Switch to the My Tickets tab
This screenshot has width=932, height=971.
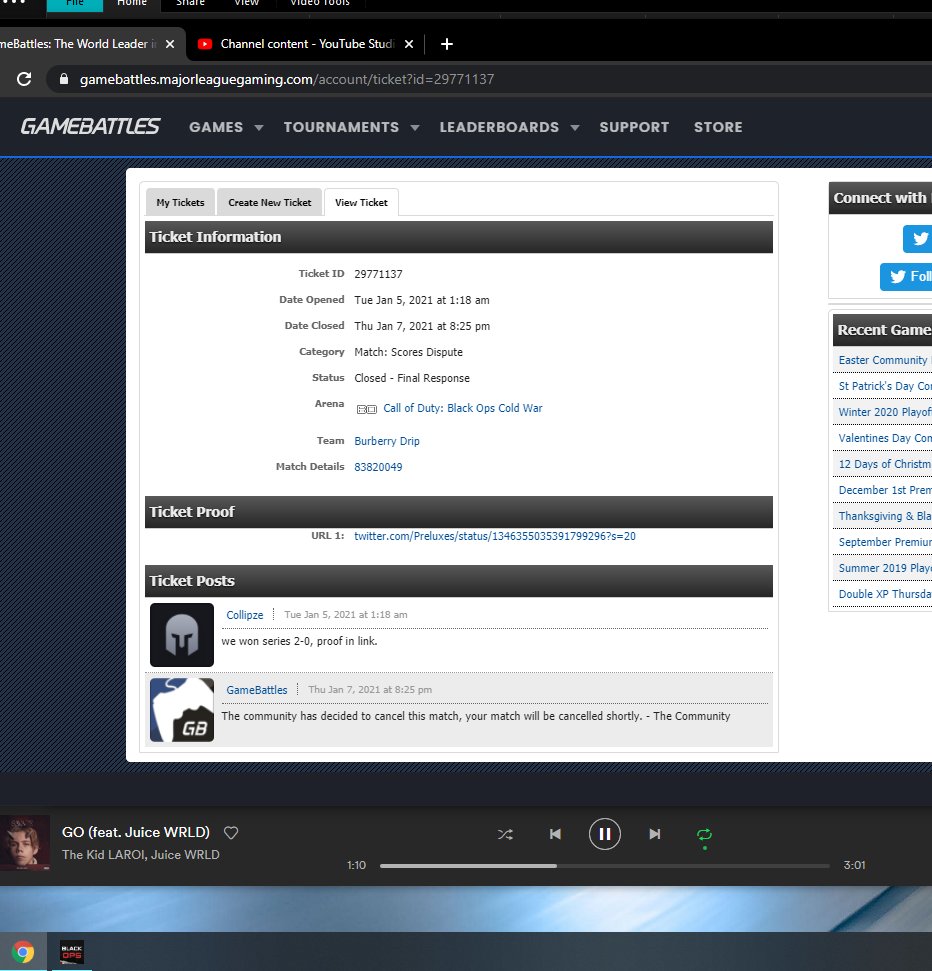pos(180,202)
